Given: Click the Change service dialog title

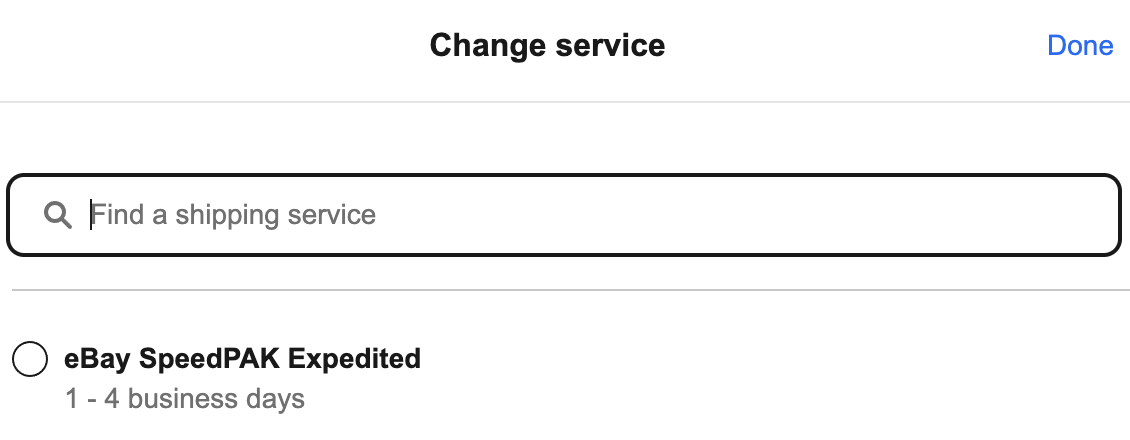Looking at the screenshot, I should [547, 45].
